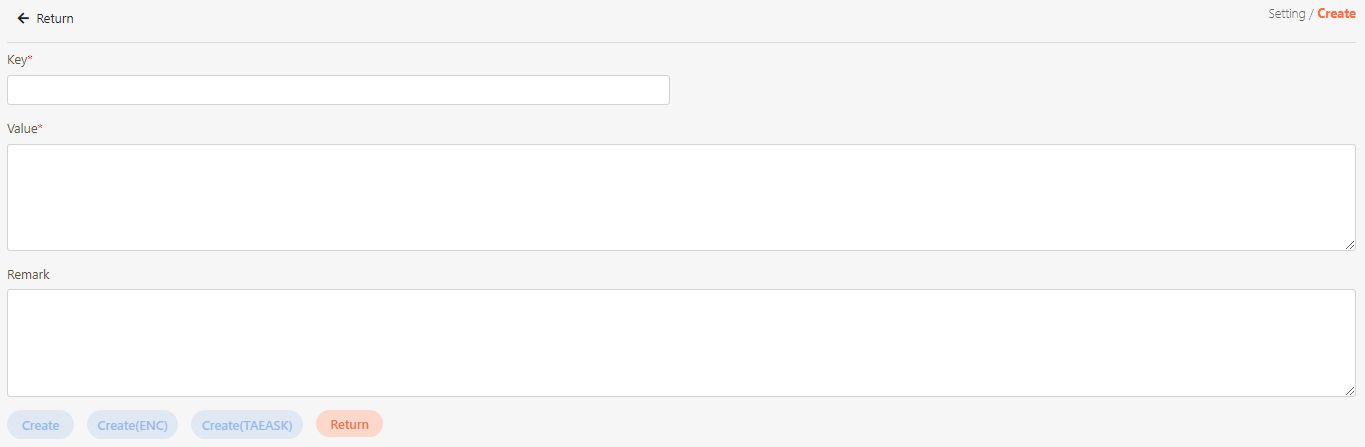Click the Remark text area resize handle
This screenshot has width=1365, height=447.
coord(1350,390)
